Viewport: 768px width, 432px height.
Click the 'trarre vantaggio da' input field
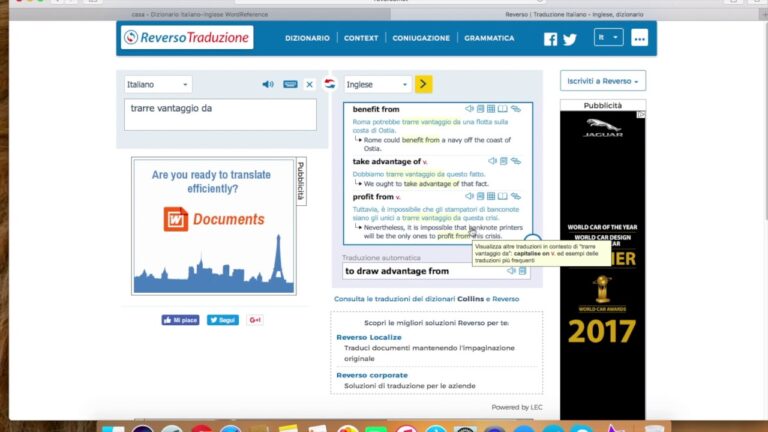point(220,115)
